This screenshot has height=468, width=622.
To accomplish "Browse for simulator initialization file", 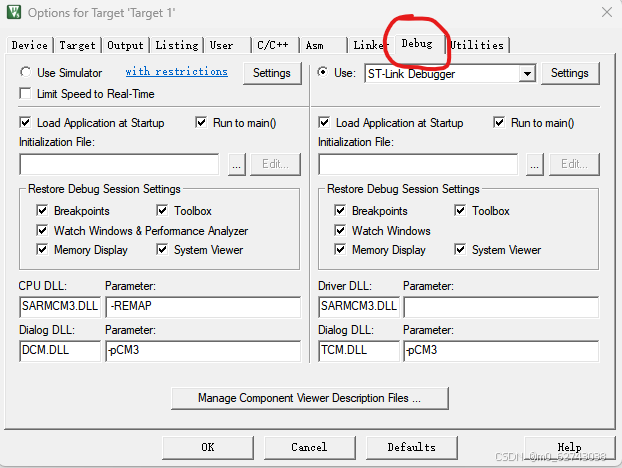I will 237,164.
